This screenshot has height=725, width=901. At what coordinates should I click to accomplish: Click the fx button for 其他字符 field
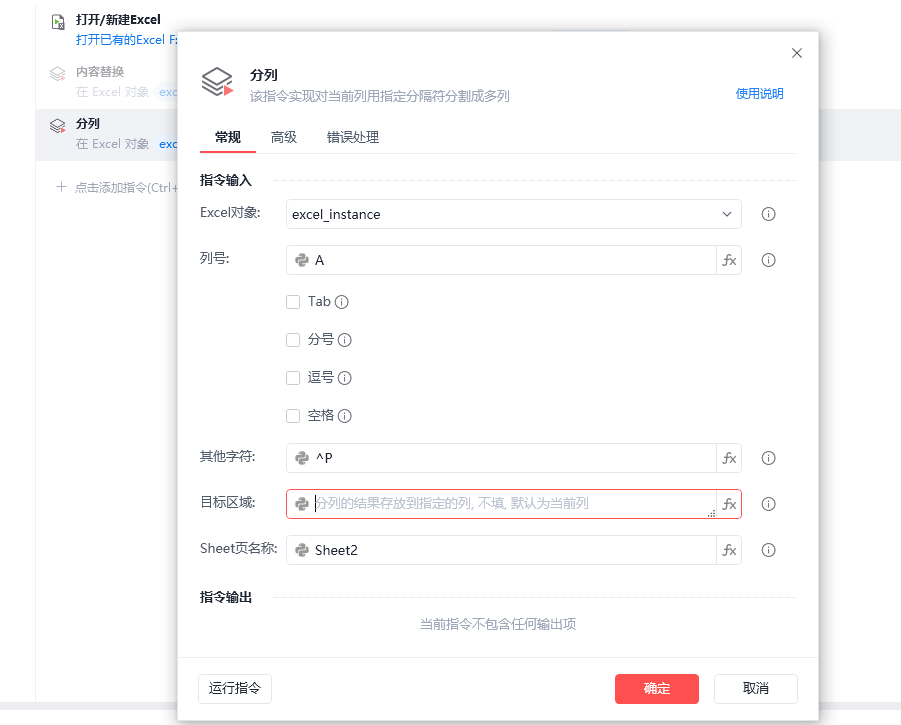pos(729,458)
